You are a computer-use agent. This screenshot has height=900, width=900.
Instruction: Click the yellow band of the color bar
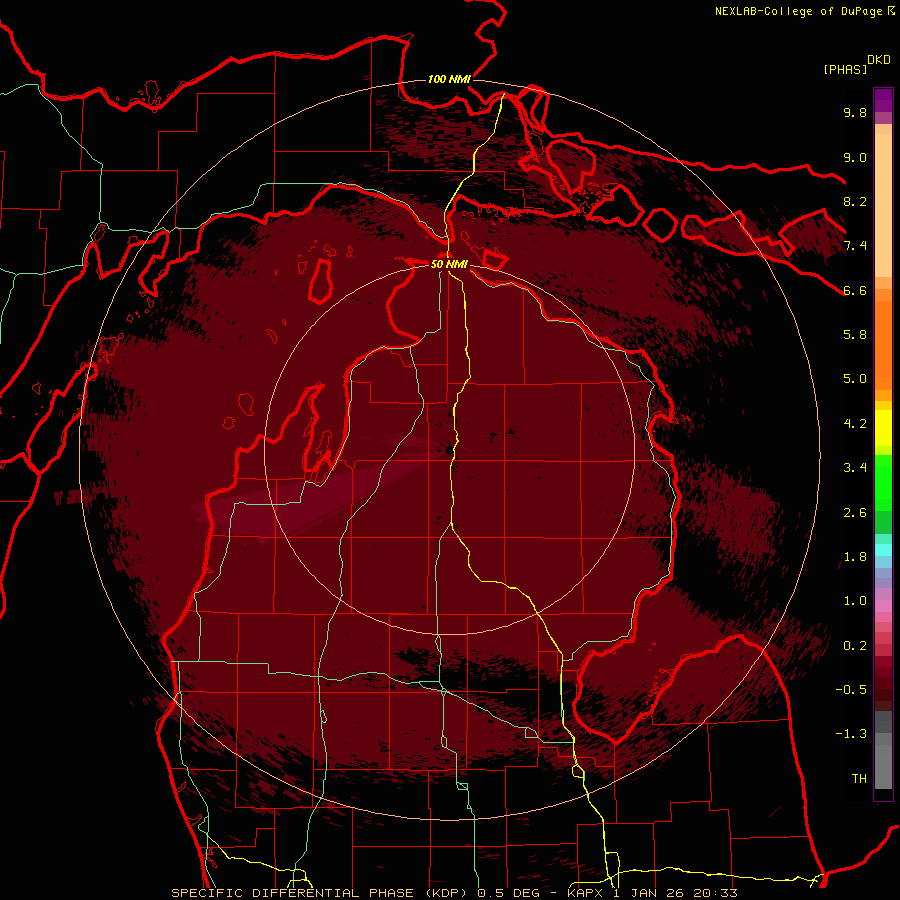(x=883, y=428)
